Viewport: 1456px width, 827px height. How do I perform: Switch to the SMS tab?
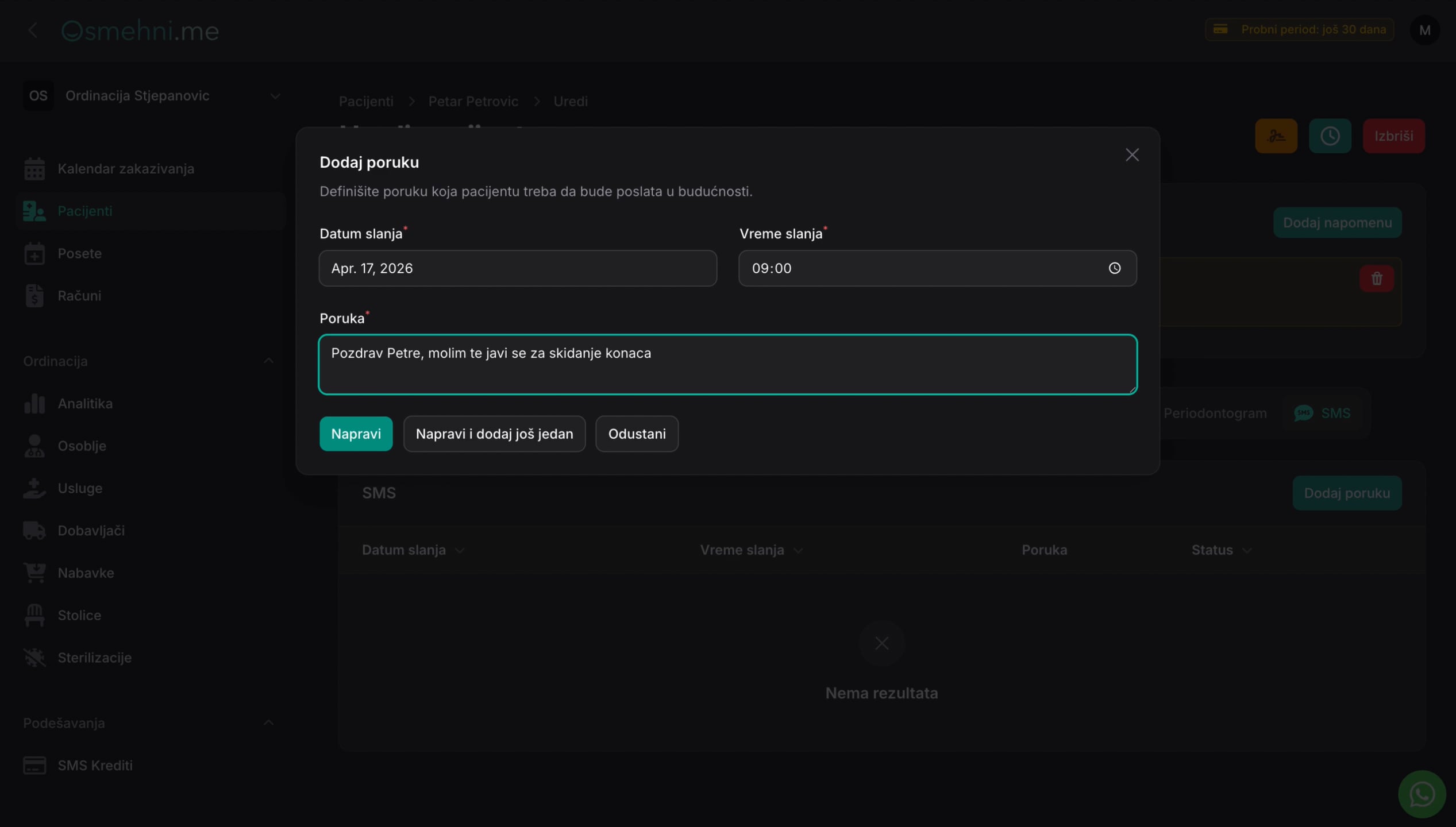pos(1322,413)
